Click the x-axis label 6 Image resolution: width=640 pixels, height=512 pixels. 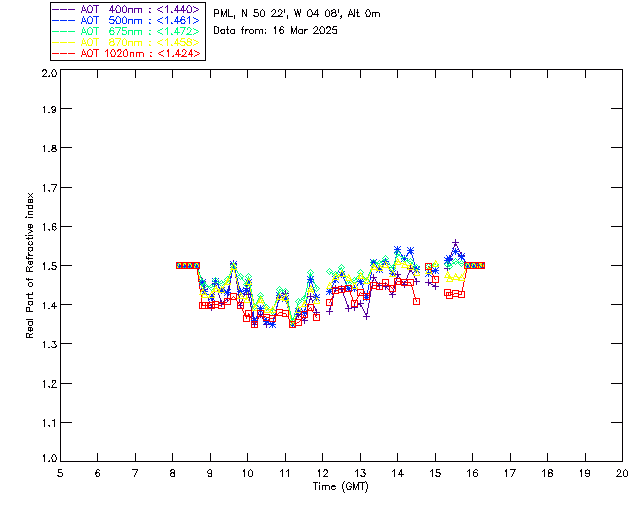point(98,473)
